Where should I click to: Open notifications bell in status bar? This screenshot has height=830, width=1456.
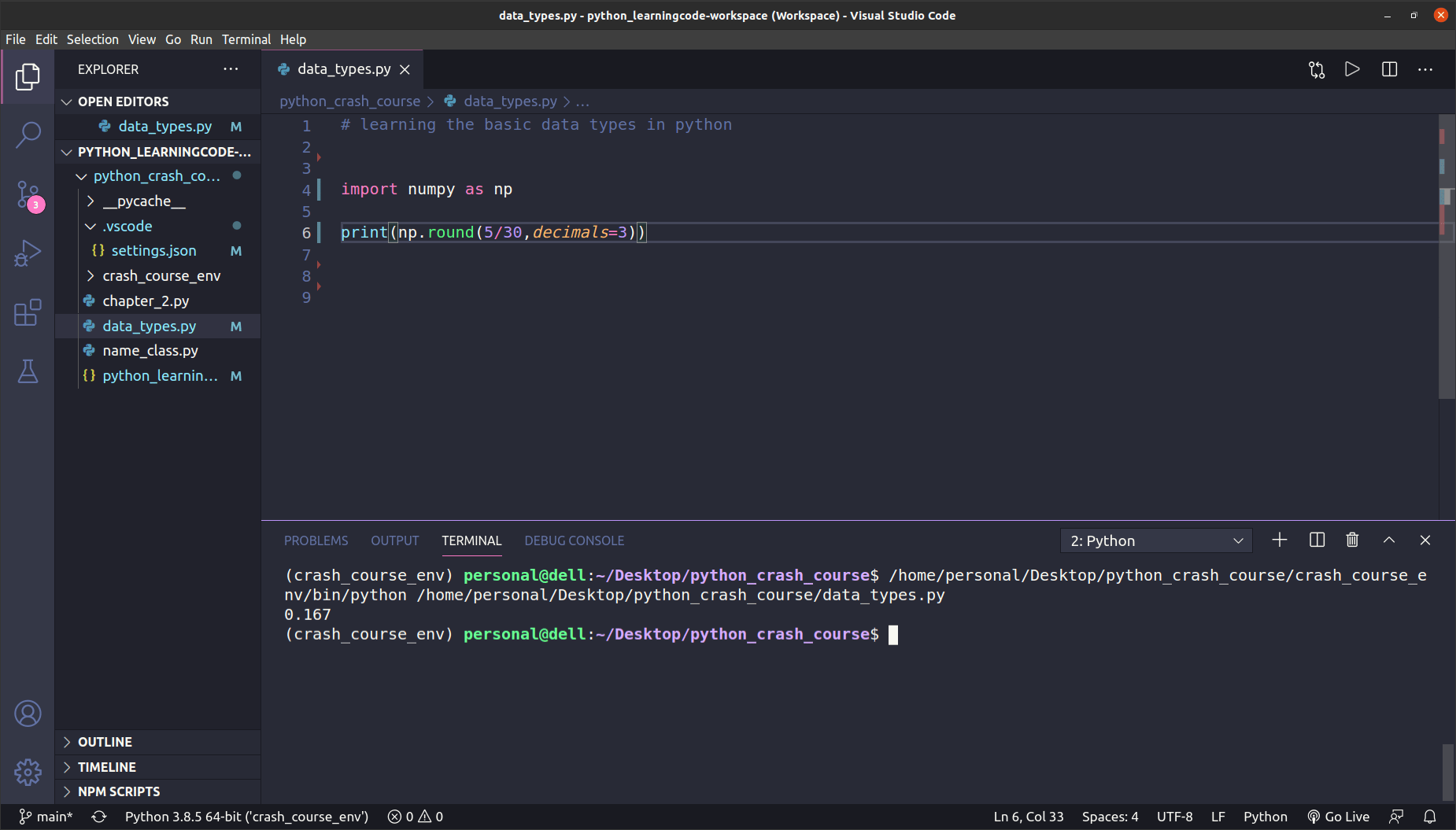click(1430, 817)
